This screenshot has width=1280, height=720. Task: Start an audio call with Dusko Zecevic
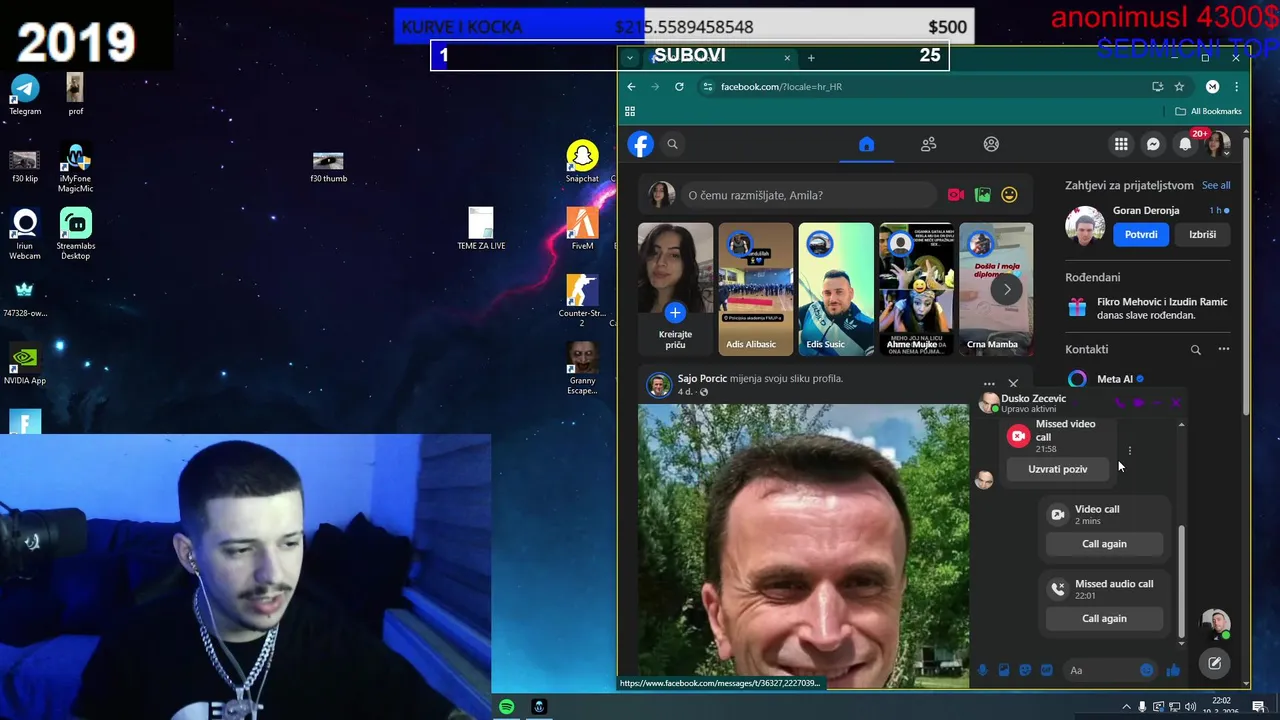(1119, 403)
